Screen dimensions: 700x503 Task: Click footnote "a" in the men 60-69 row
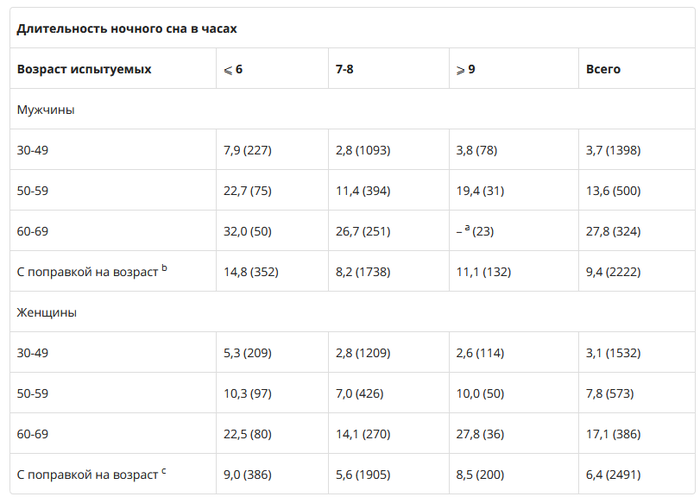468,228
